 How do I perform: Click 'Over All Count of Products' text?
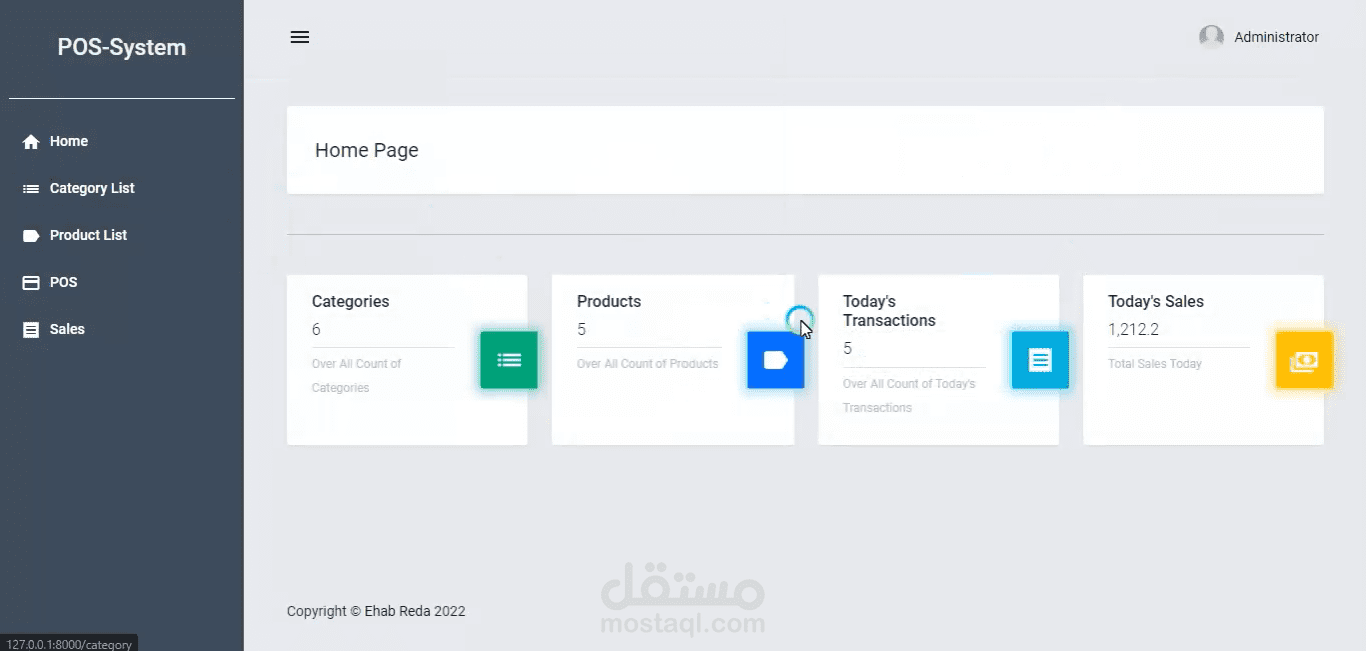647,364
